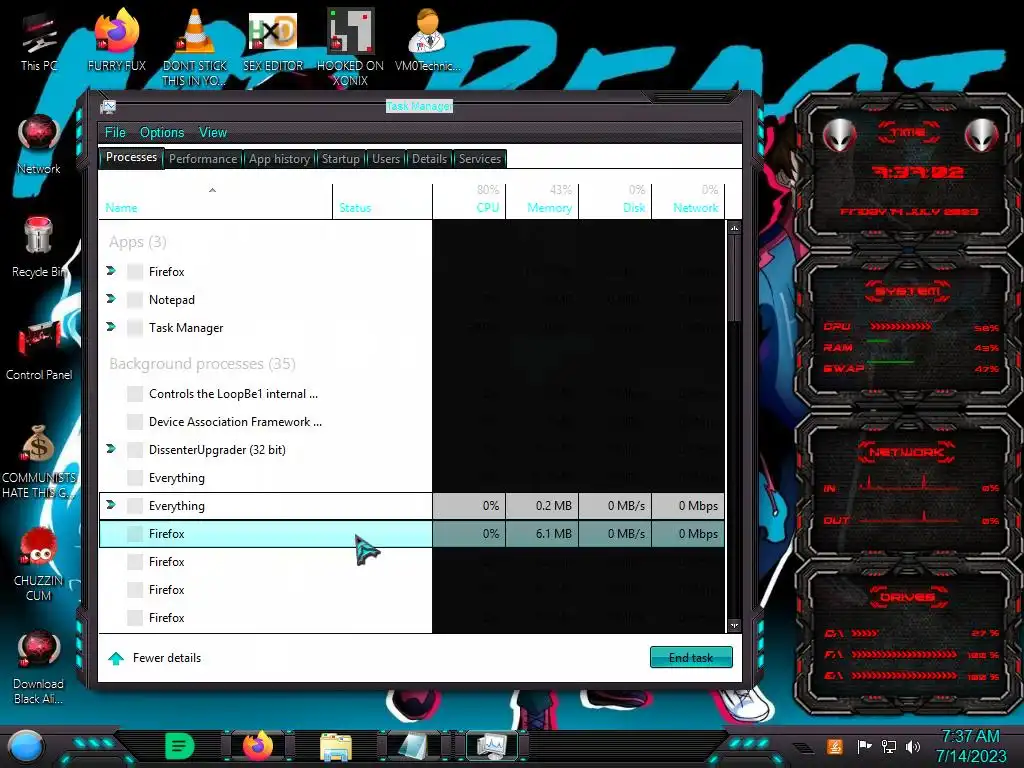
Task: Switch to the Startup tab
Action: coord(340,159)
